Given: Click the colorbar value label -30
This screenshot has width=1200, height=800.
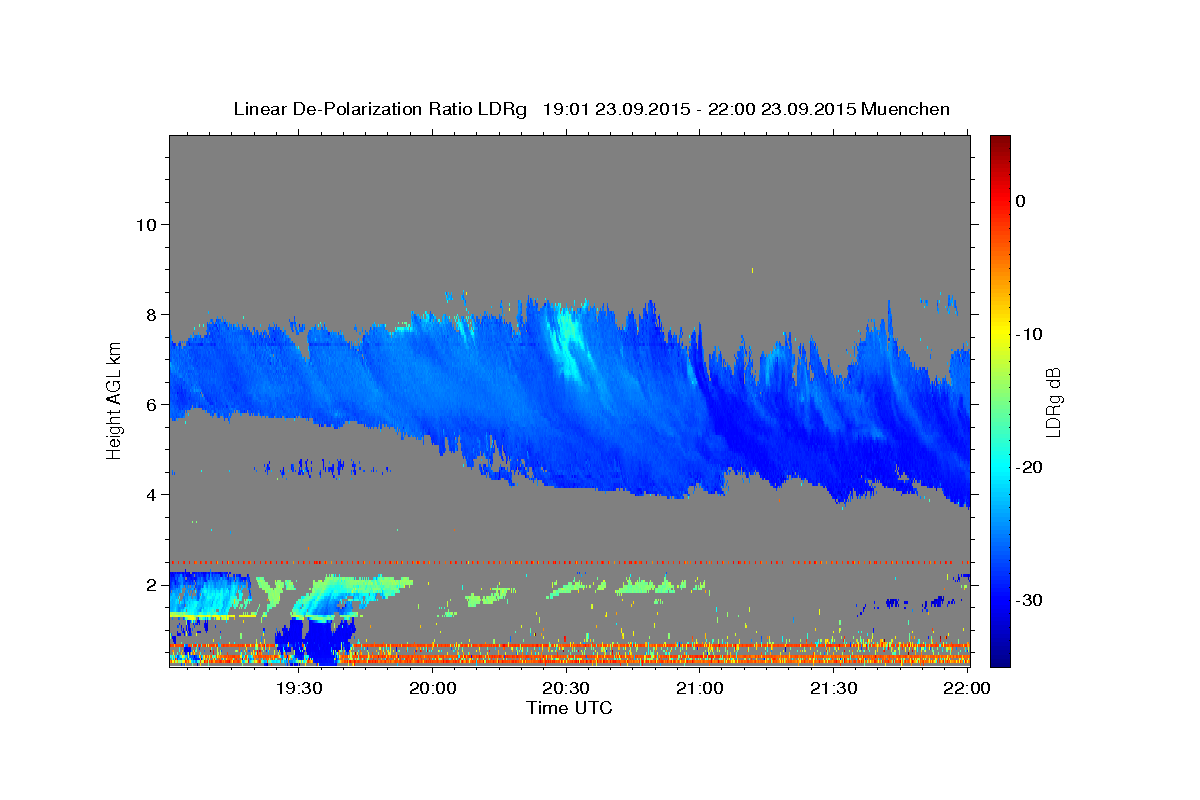Looking at the screenshot, I should (x=1031, y=600).
